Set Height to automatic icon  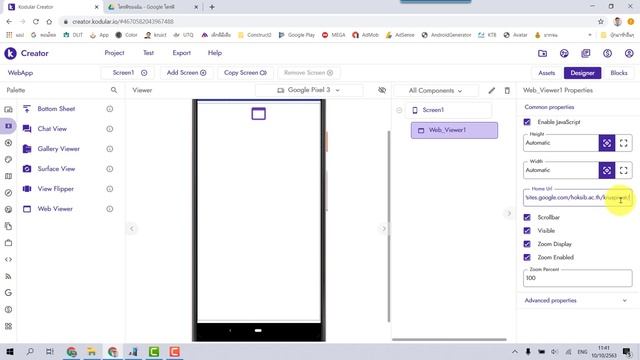(x=607, y=143)
